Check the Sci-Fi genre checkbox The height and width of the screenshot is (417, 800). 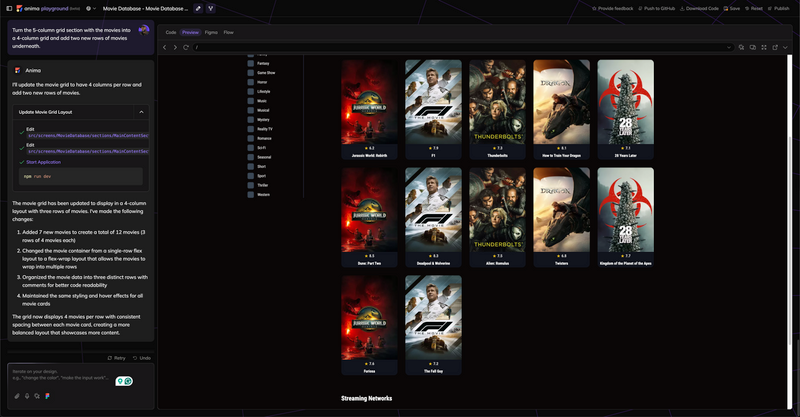point(251,148)
